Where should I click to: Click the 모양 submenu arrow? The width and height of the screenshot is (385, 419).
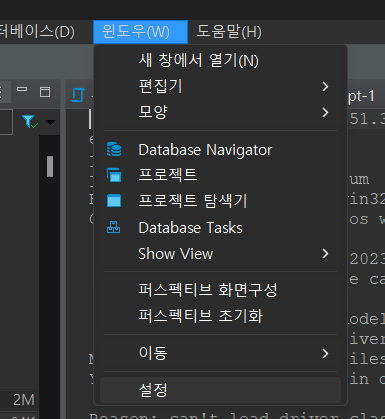(x=325, y=113)
